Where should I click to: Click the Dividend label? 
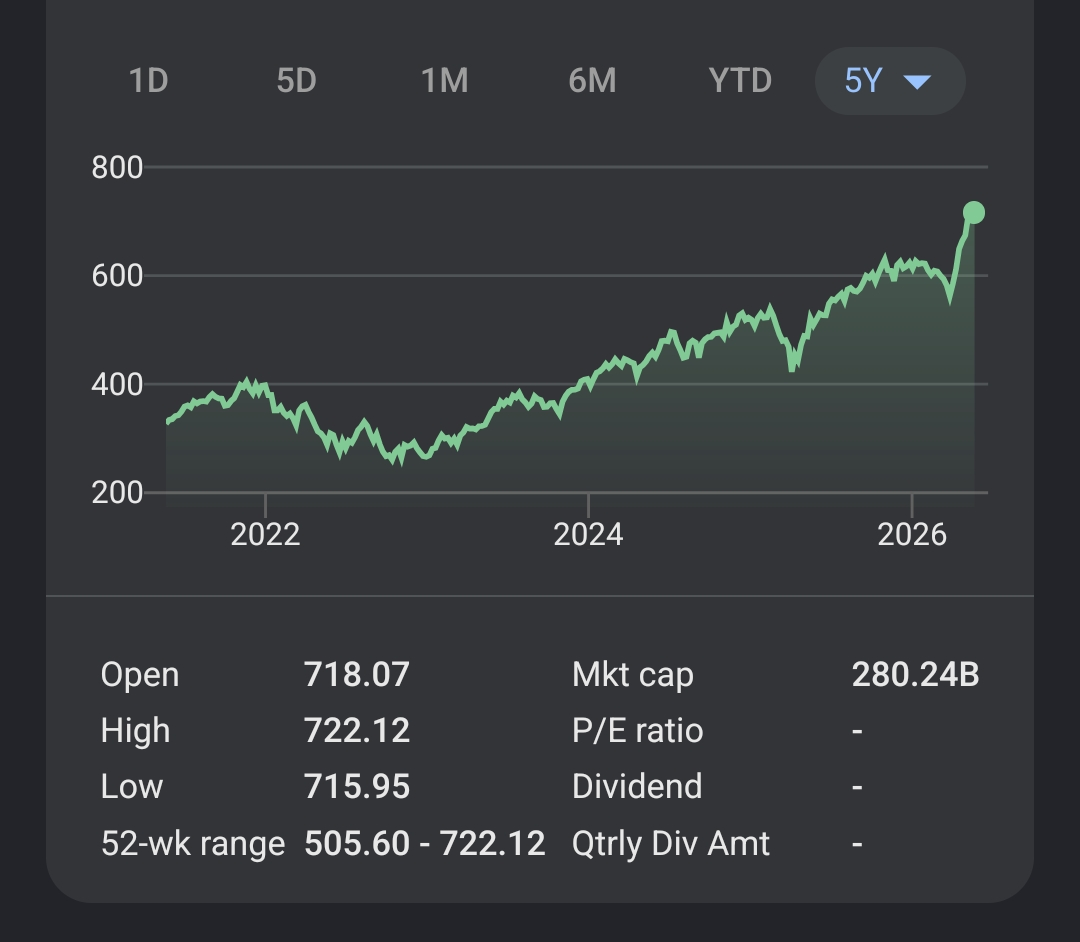pyautogui.click(x=637, y=786)
